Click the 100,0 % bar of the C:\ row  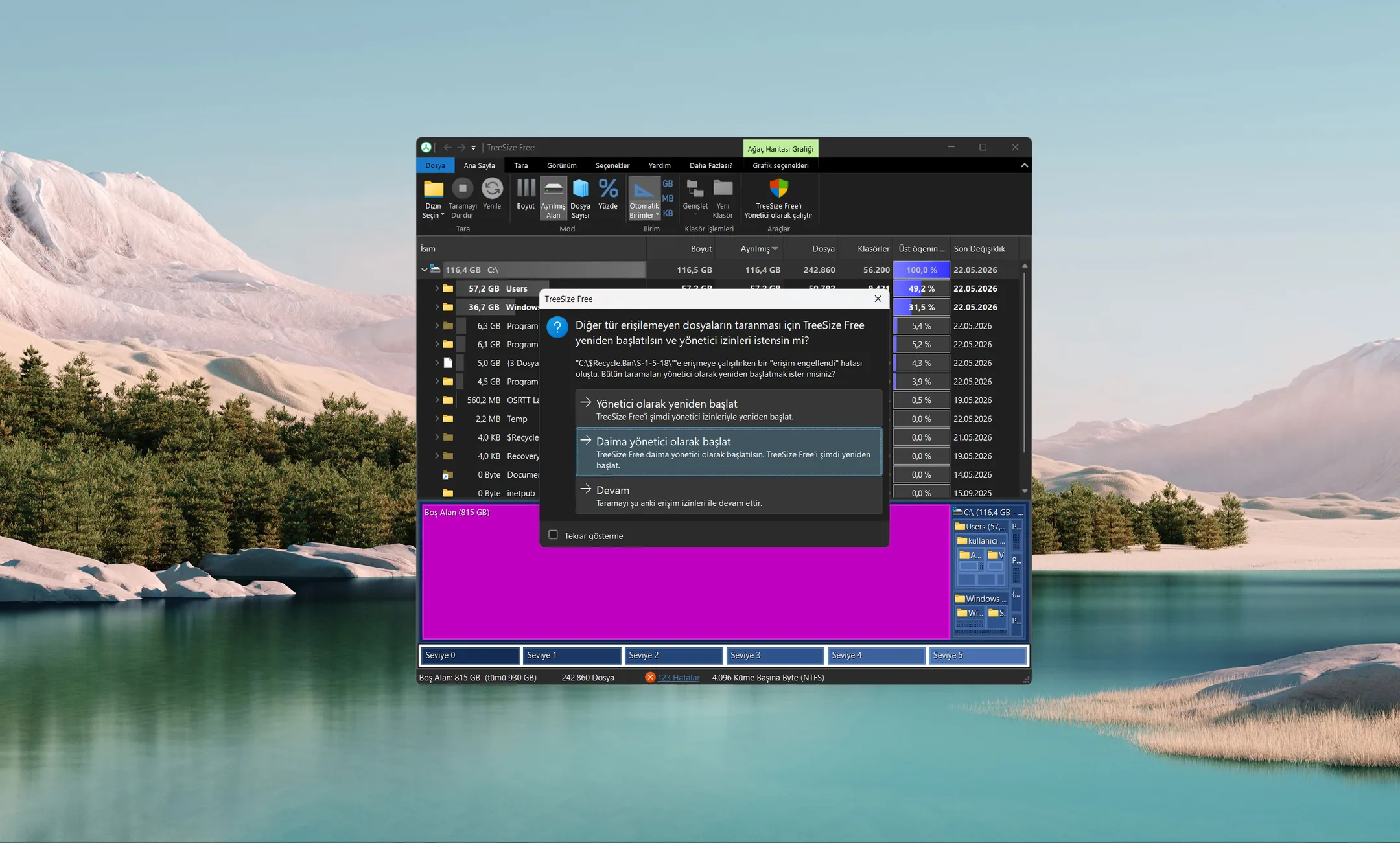[921, 270]
